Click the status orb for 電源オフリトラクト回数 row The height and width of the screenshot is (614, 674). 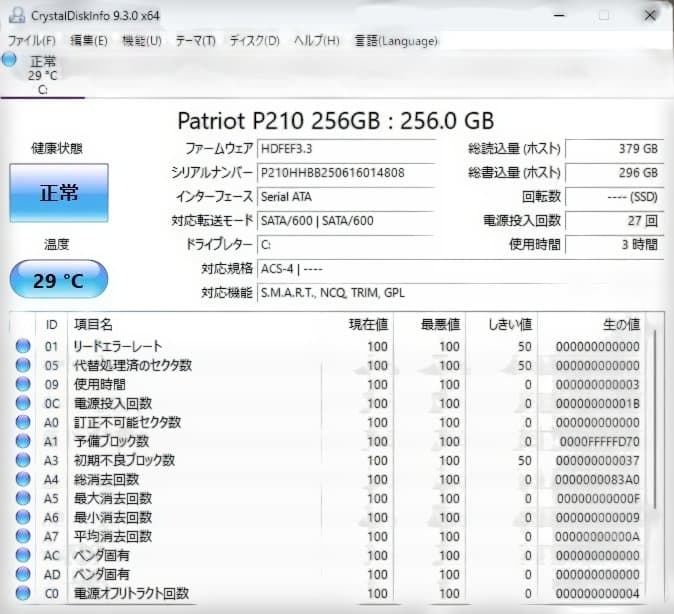point(23,593)
